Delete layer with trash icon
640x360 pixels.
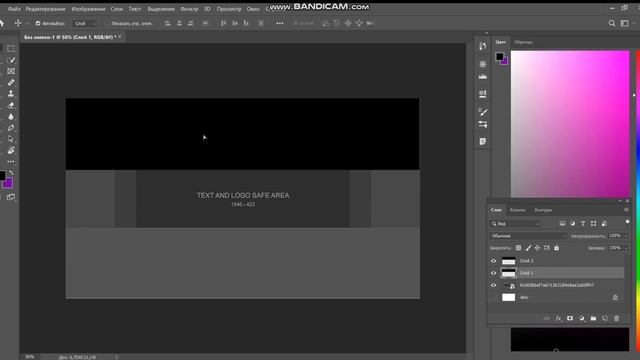click(616, 318)
